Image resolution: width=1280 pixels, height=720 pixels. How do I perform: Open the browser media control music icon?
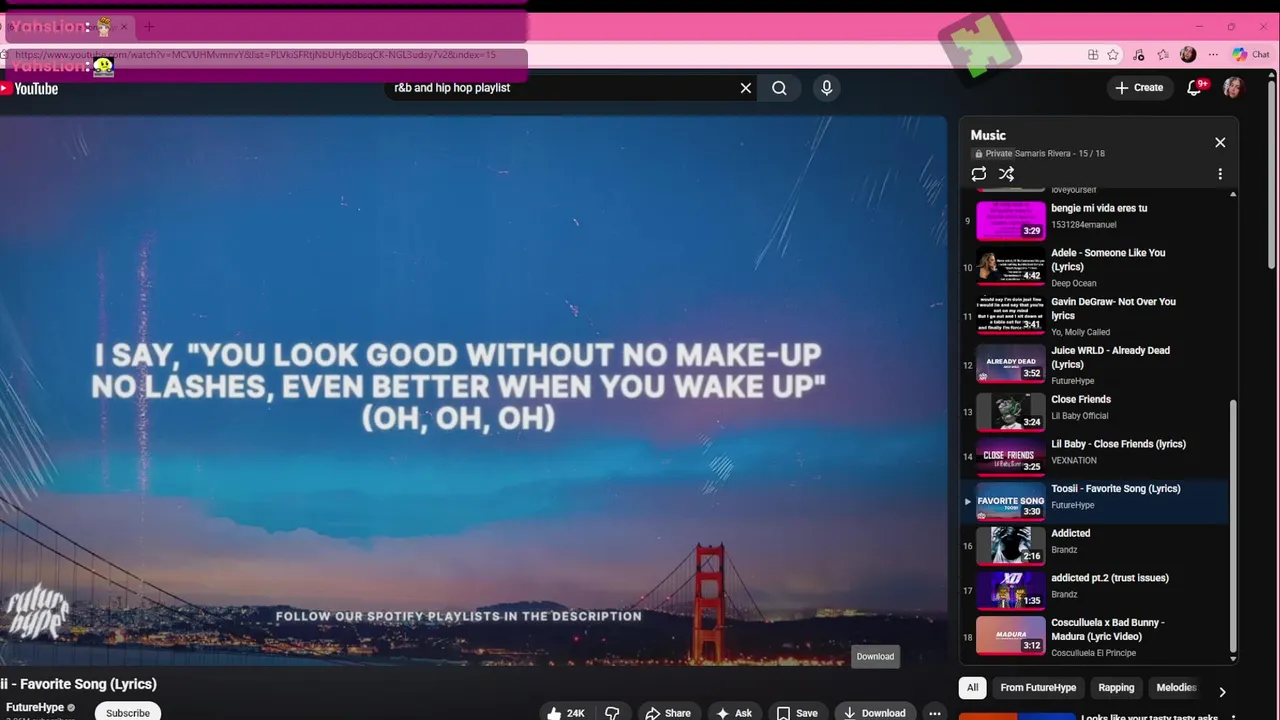click(1138, 55)
